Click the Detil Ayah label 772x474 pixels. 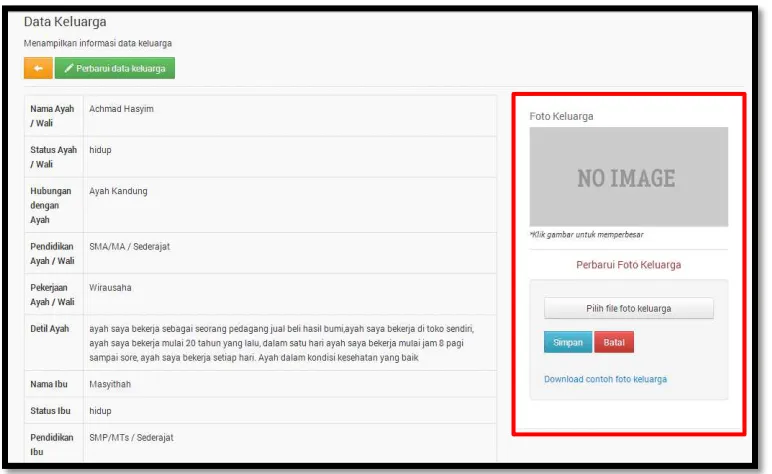[49, 329]
